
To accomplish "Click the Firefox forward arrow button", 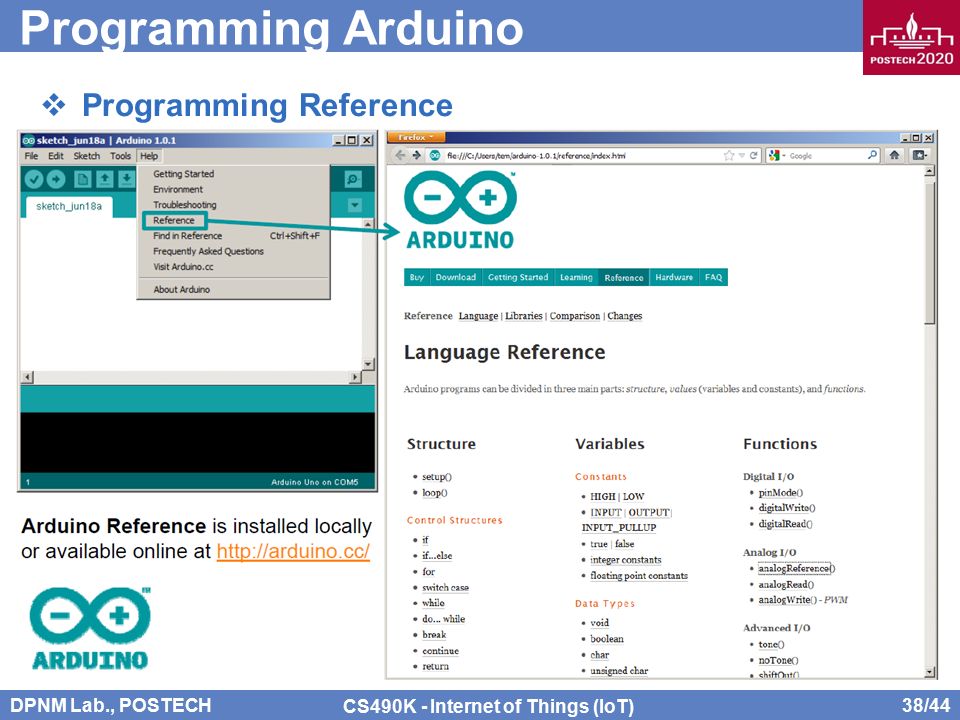I will click(x=416, y=156).
